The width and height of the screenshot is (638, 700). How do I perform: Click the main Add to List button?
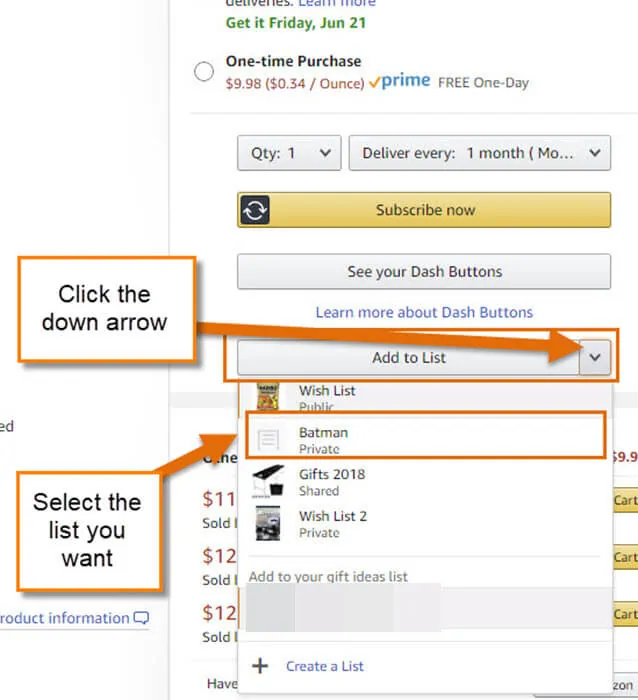(x=409, y=358)
